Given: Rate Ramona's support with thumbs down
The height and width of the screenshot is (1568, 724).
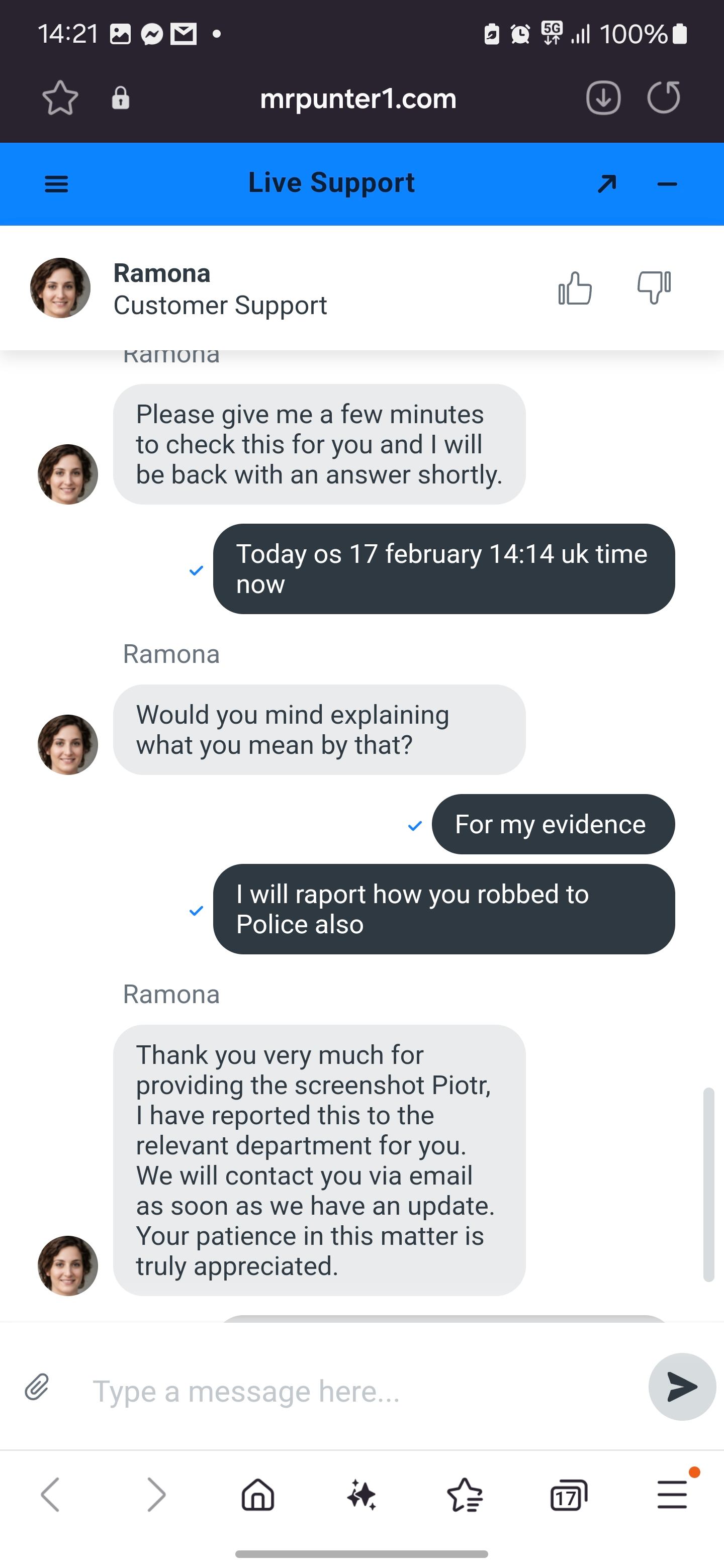Looking at the screenshot, I should 654,286.
